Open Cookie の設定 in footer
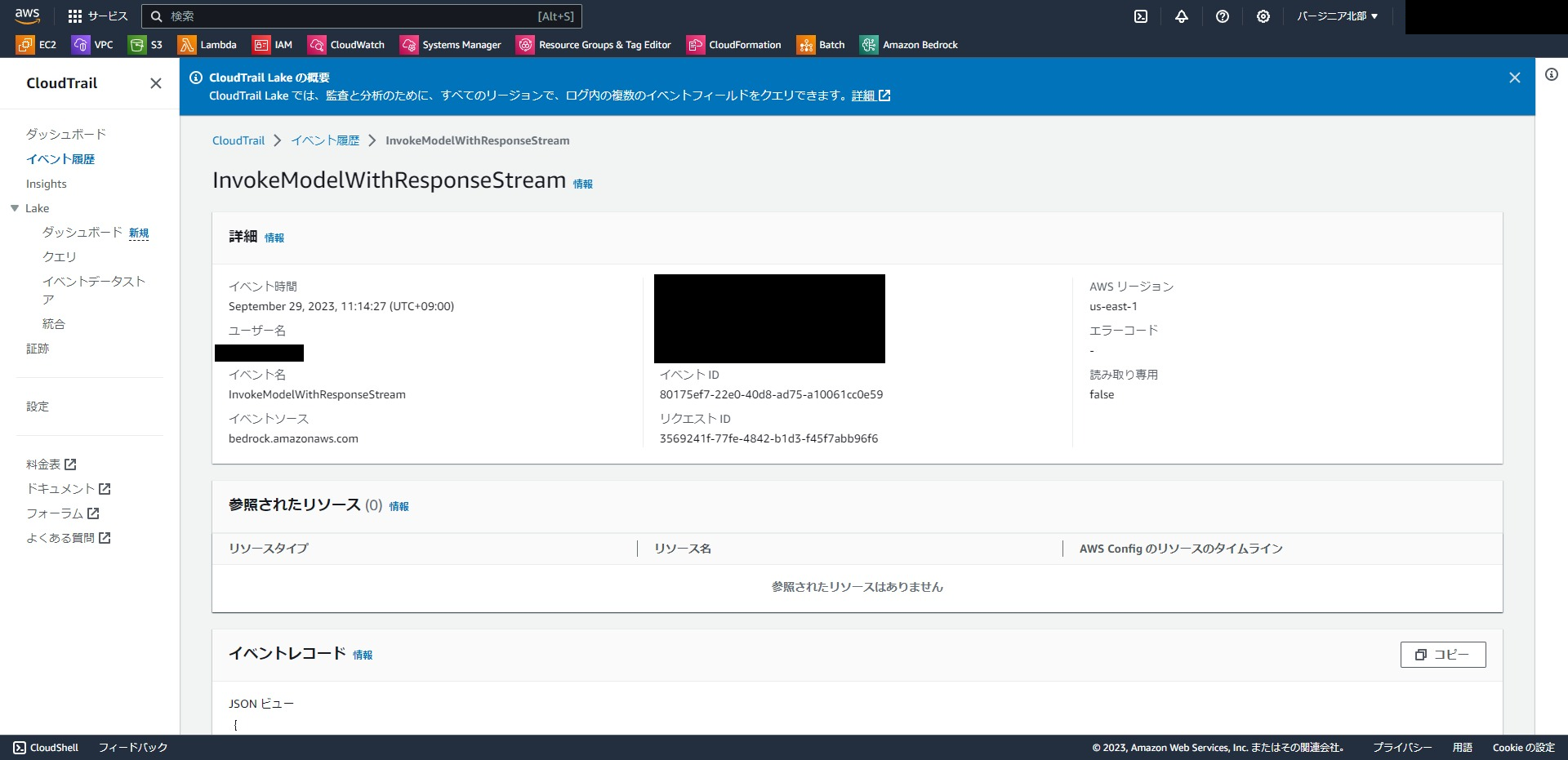 pos(1524,748)
